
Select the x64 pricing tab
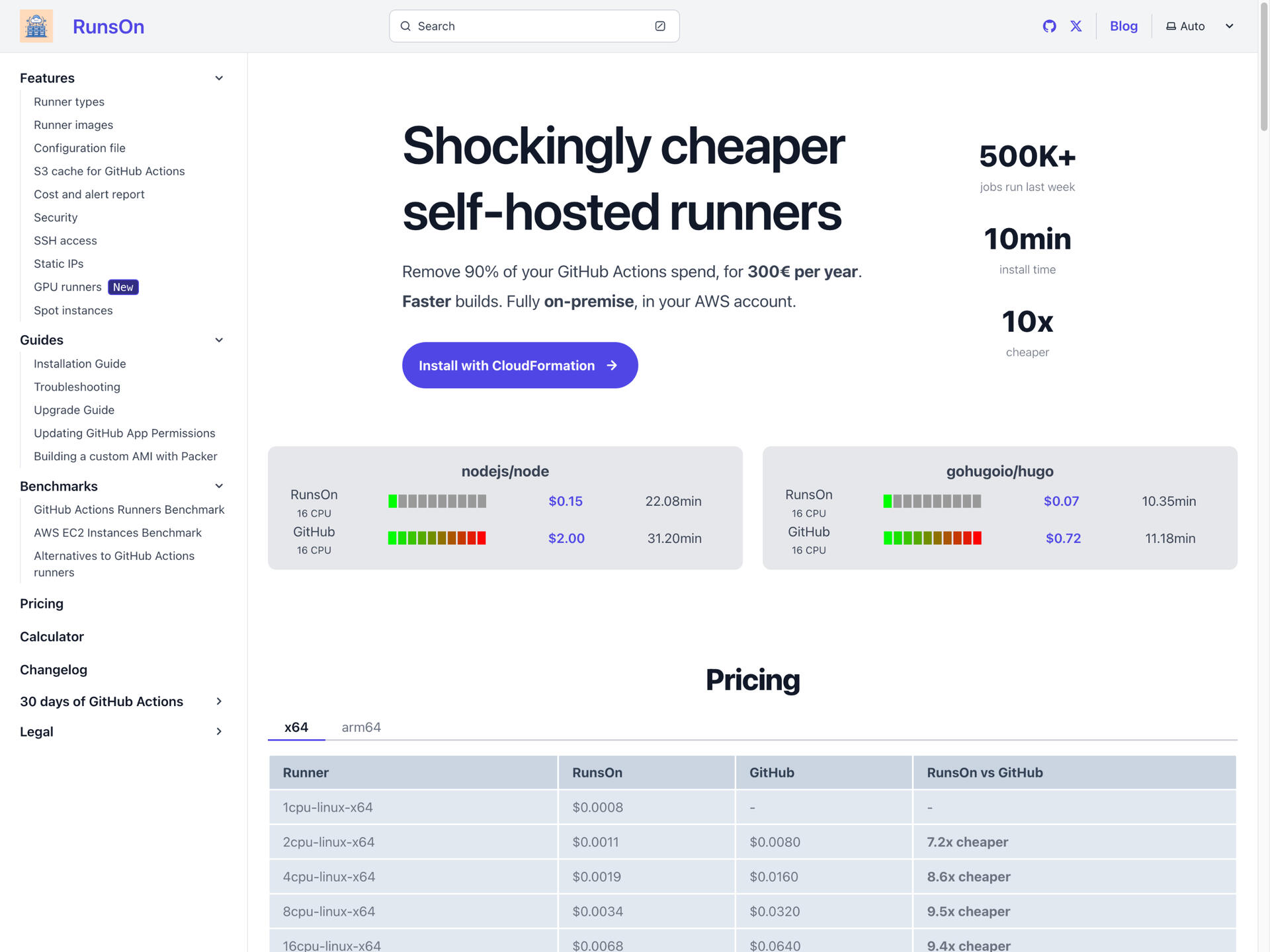point(296,727)
